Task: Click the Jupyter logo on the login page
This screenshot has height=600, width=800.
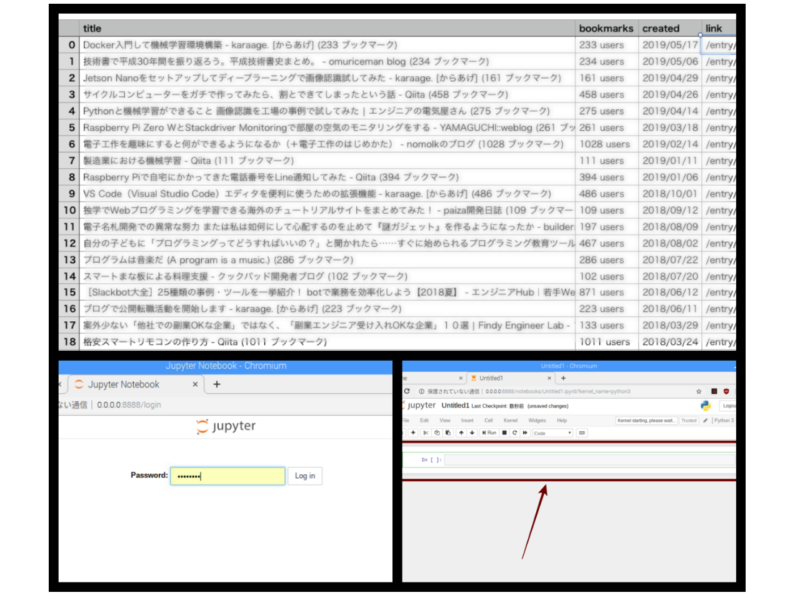Action: tap(226, 426)
